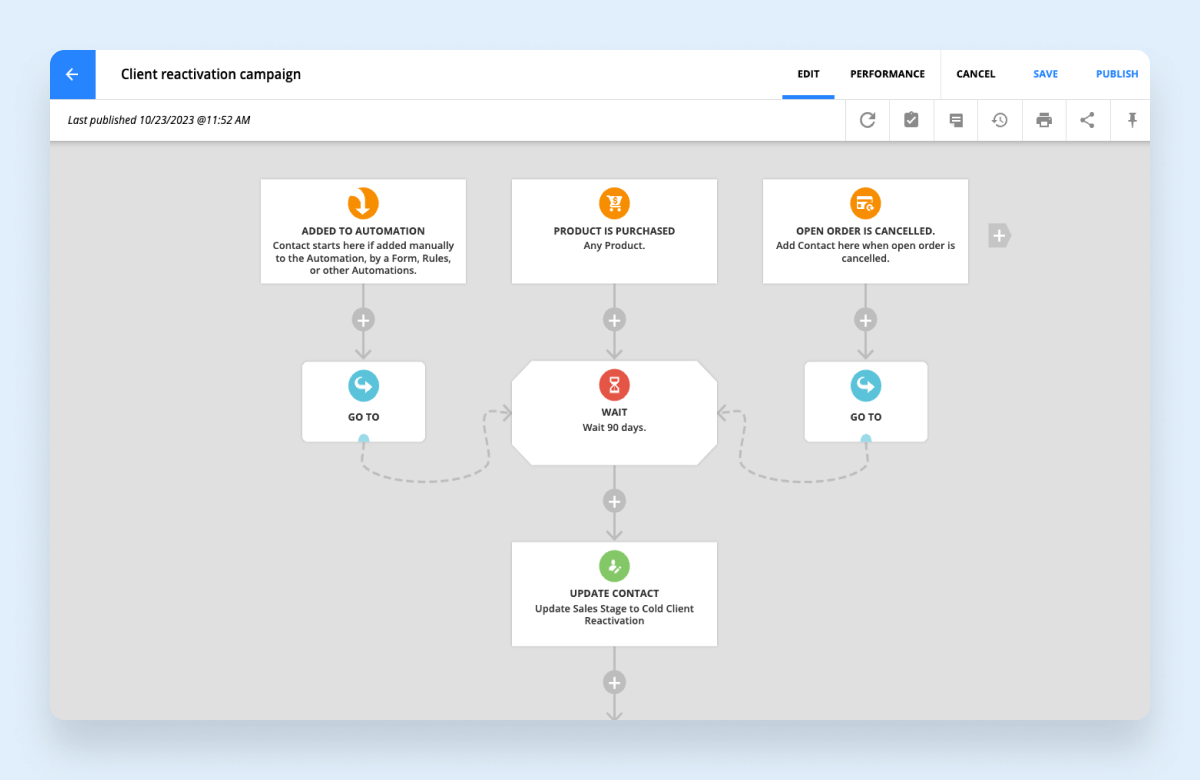The height and width of the screenshot is (780, 1200).
Task: Open the checklist clipboard icon
Action: [911, 120]
